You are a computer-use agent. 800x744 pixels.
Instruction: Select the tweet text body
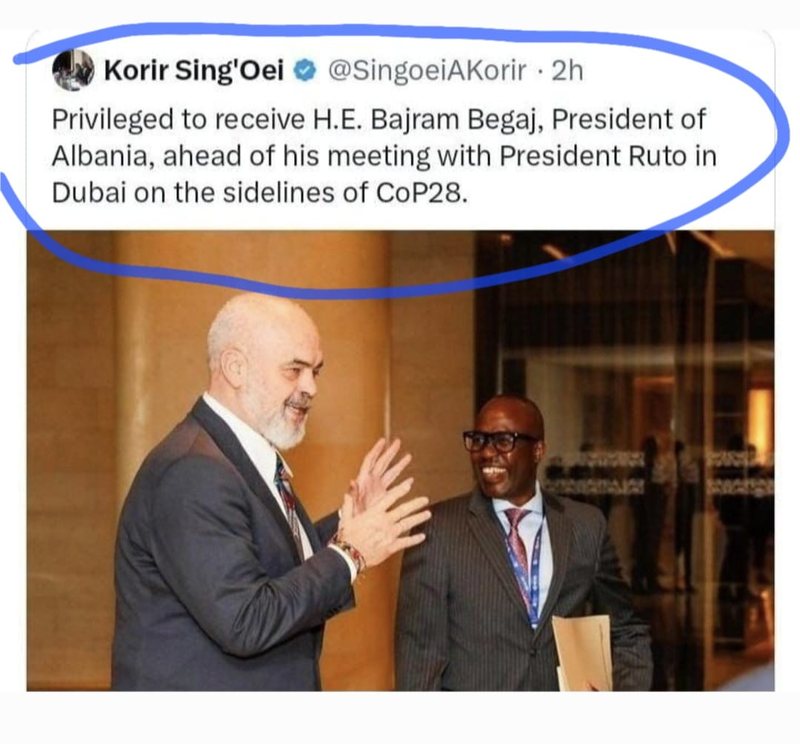click(x=384, y=156)
